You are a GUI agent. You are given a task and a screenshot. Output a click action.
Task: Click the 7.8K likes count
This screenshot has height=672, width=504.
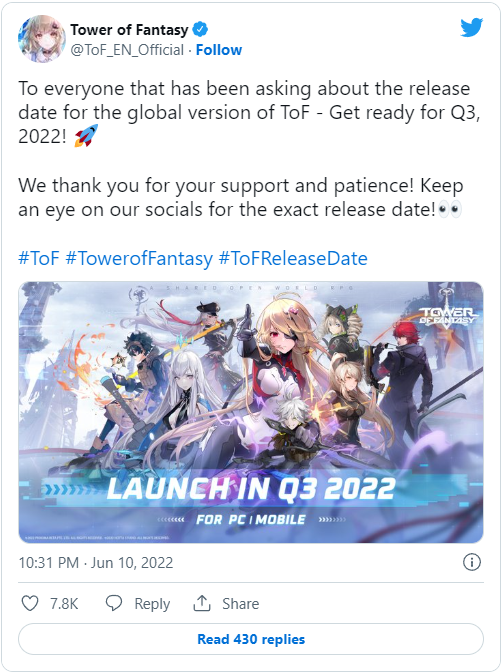[64, 603]
